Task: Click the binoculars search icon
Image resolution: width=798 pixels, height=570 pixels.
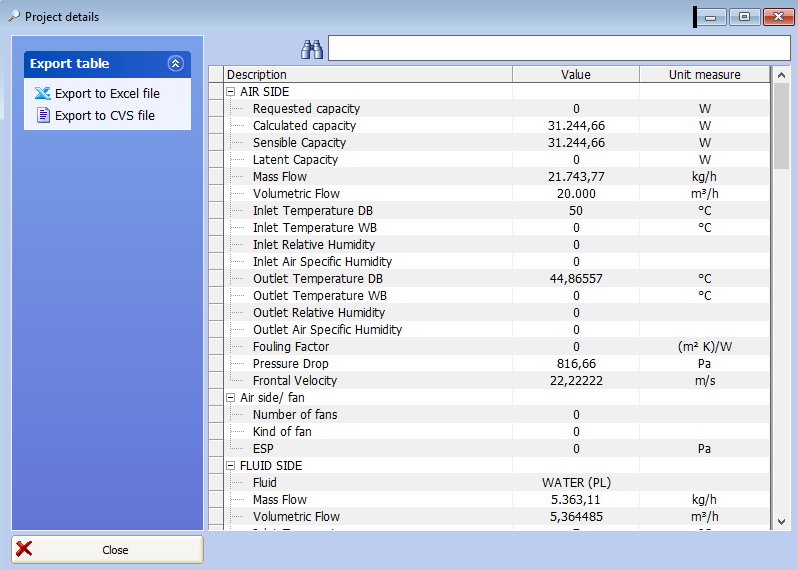Action: [312, 49]
